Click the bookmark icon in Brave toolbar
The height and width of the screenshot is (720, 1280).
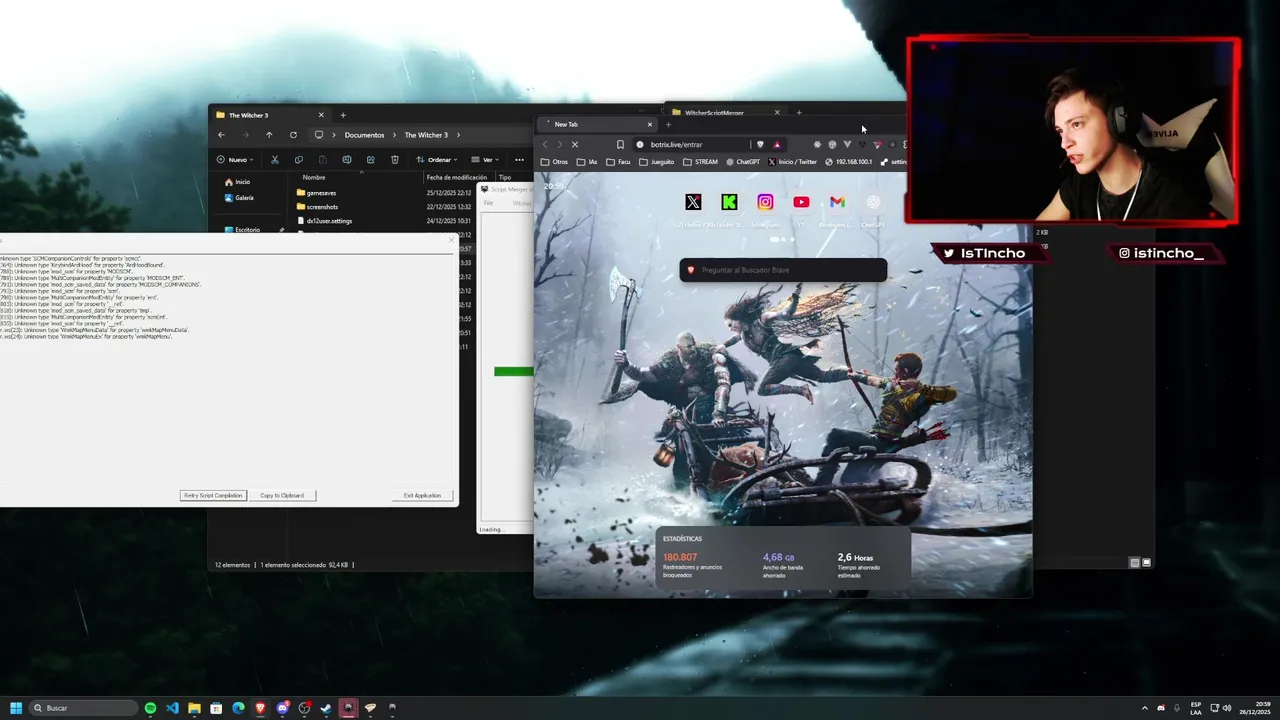coord(620,144)
